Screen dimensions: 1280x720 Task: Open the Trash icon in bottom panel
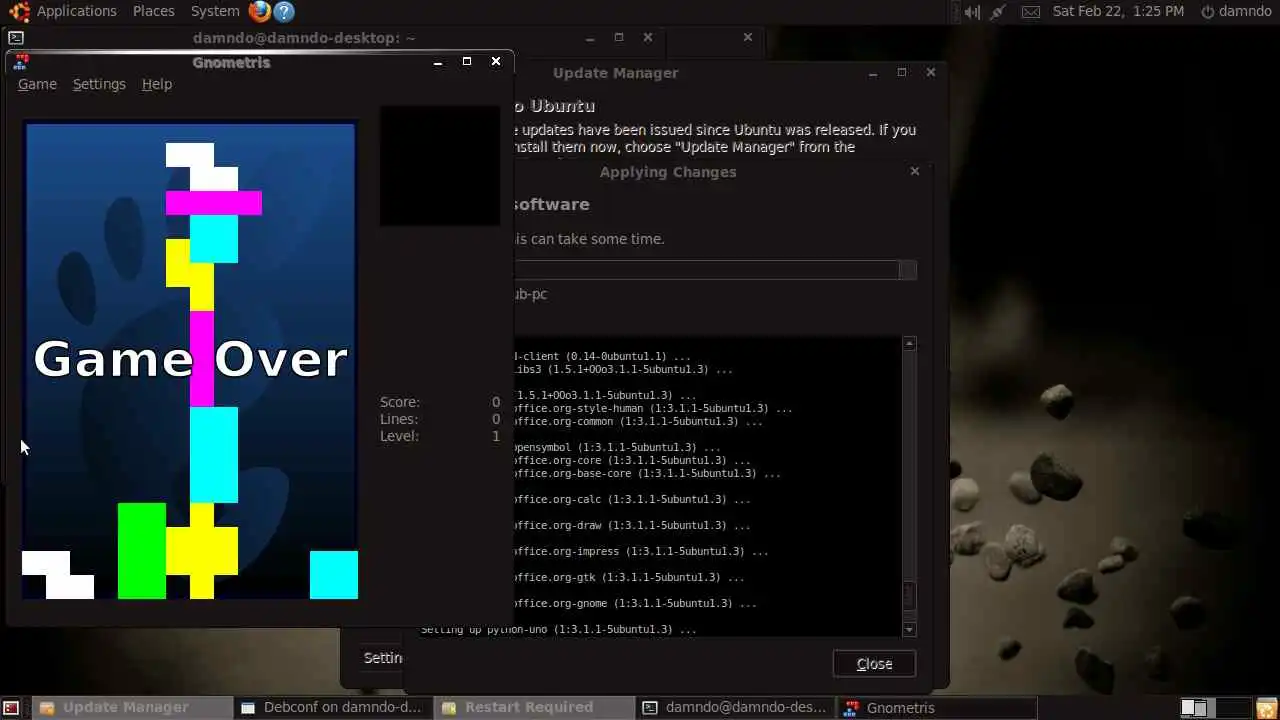coord(1268,708)
